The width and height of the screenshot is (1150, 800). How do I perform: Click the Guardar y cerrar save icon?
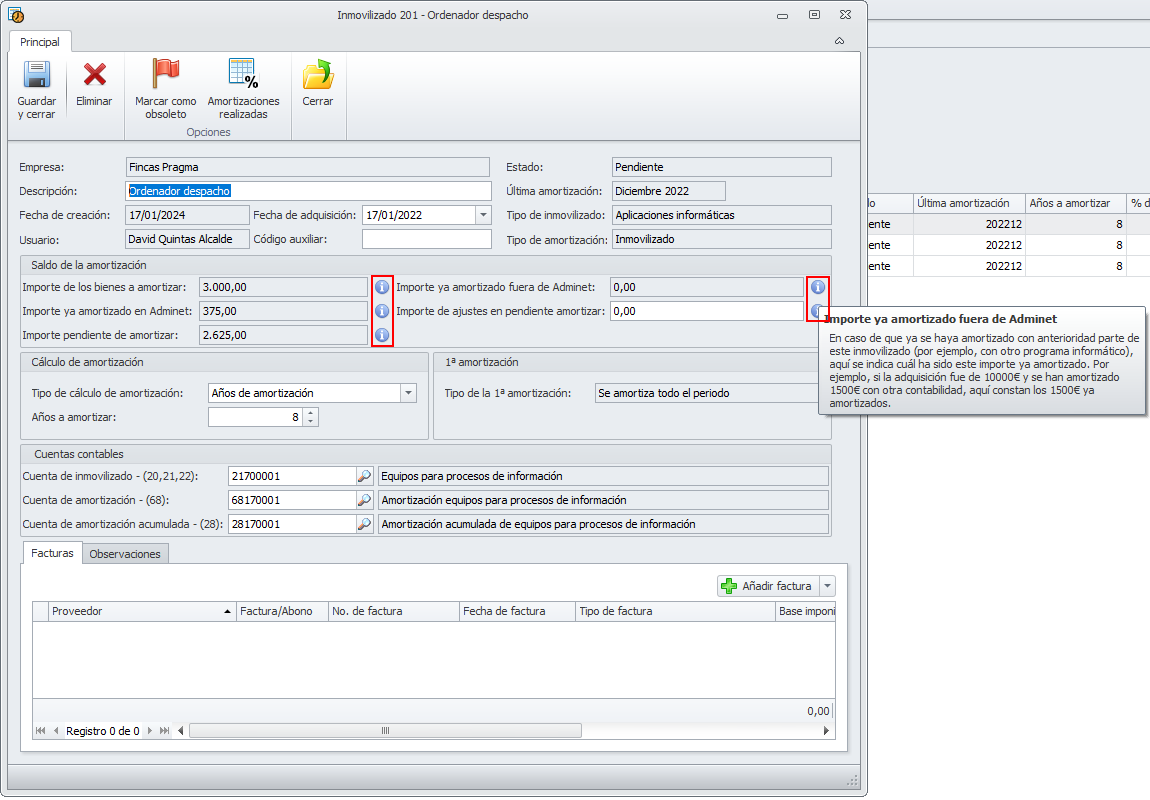tap(37, 75)
